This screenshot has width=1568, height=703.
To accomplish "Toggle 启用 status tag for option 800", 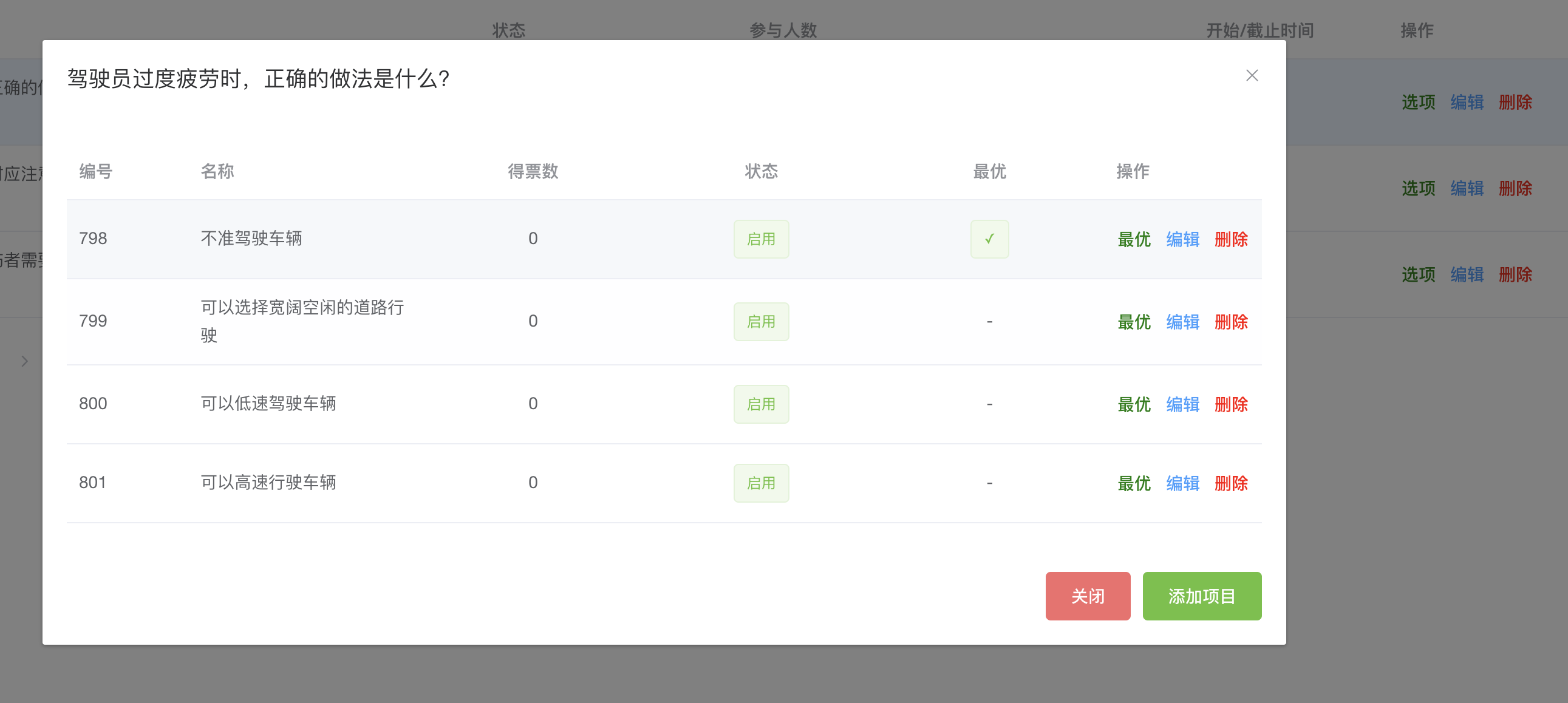I will [761, 404].
